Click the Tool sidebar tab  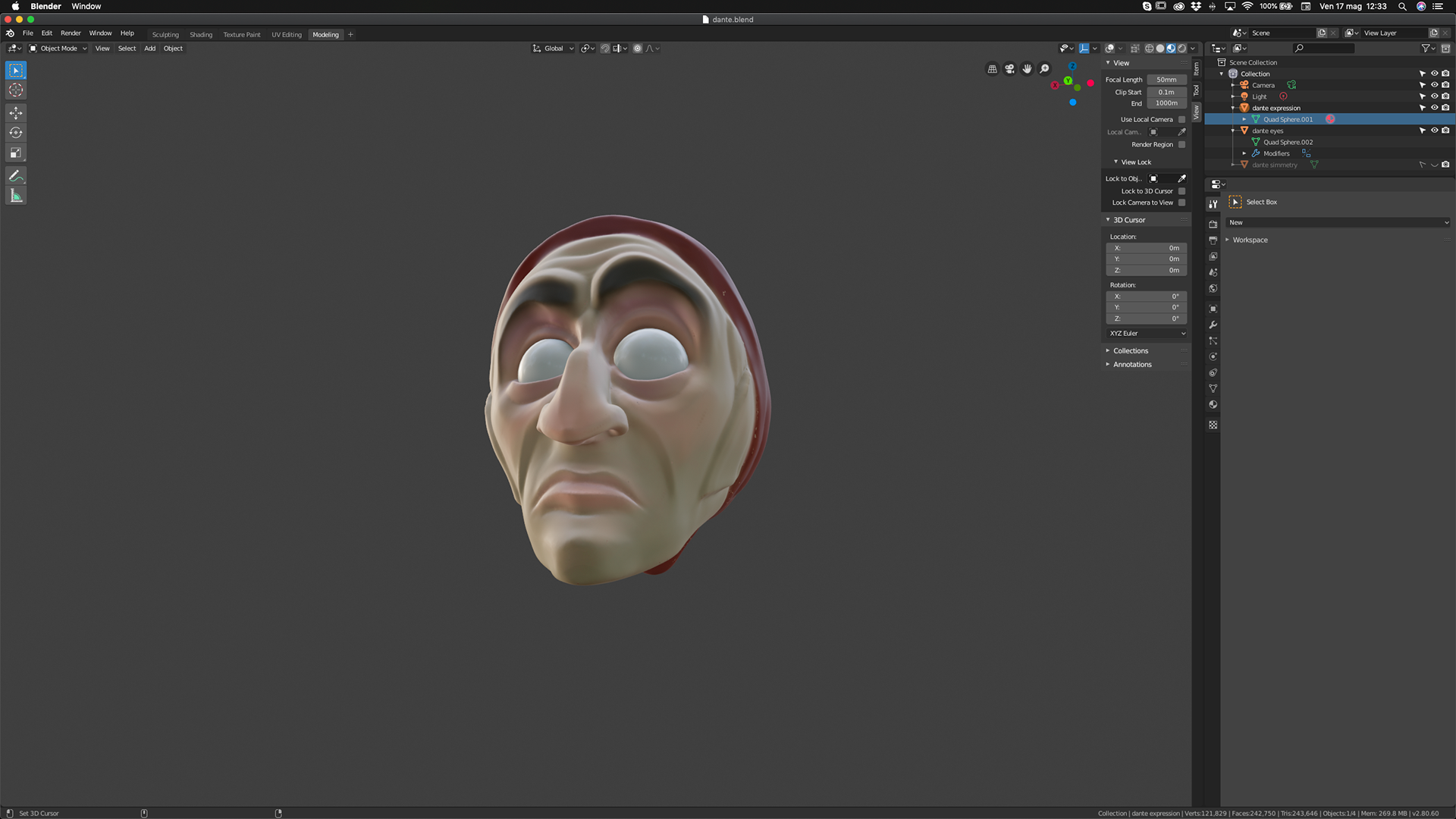pos(1197,90)
